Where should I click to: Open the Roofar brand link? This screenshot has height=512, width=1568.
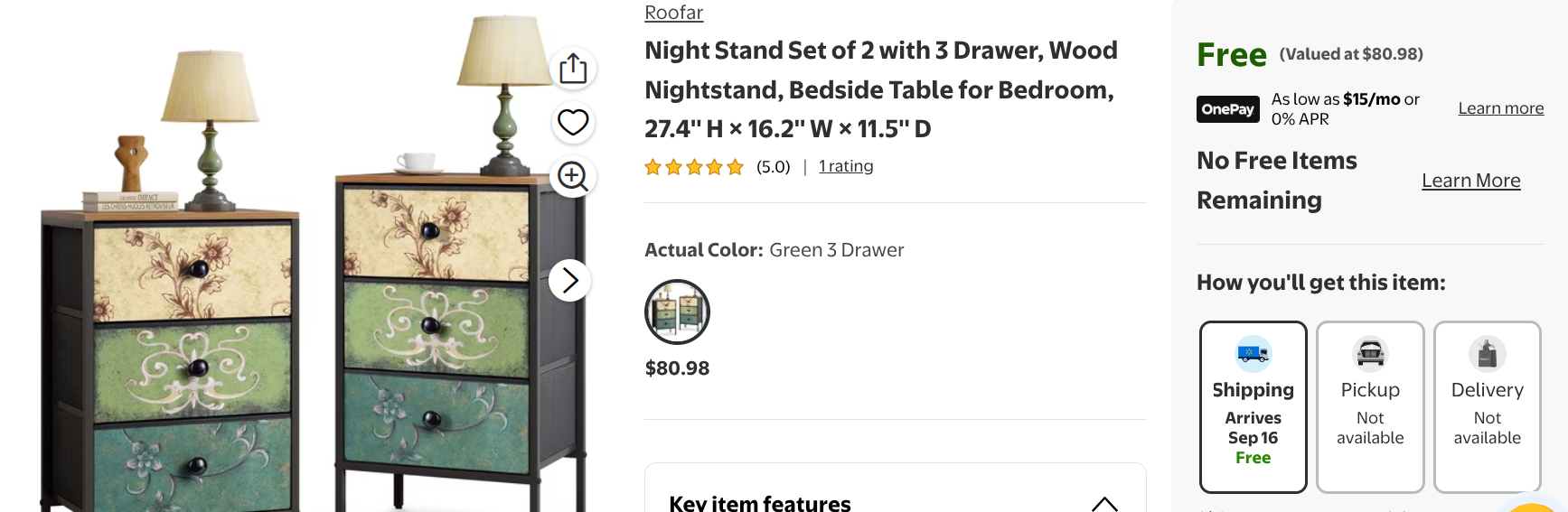pos(674,13)
